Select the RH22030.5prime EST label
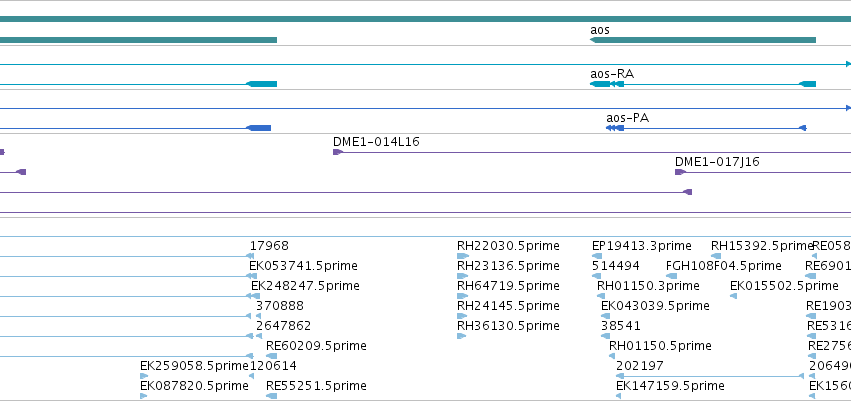 pos(508,246)
